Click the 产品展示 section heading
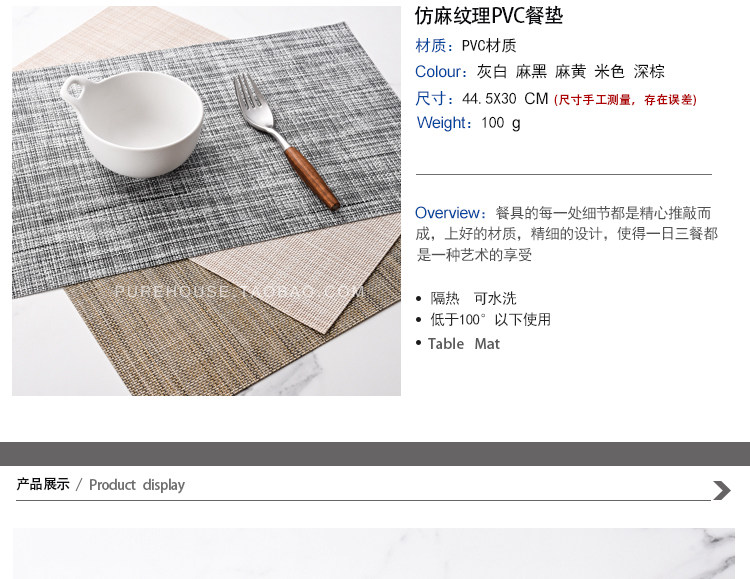This screenshot has height=579, width=750. coord(43,484)
